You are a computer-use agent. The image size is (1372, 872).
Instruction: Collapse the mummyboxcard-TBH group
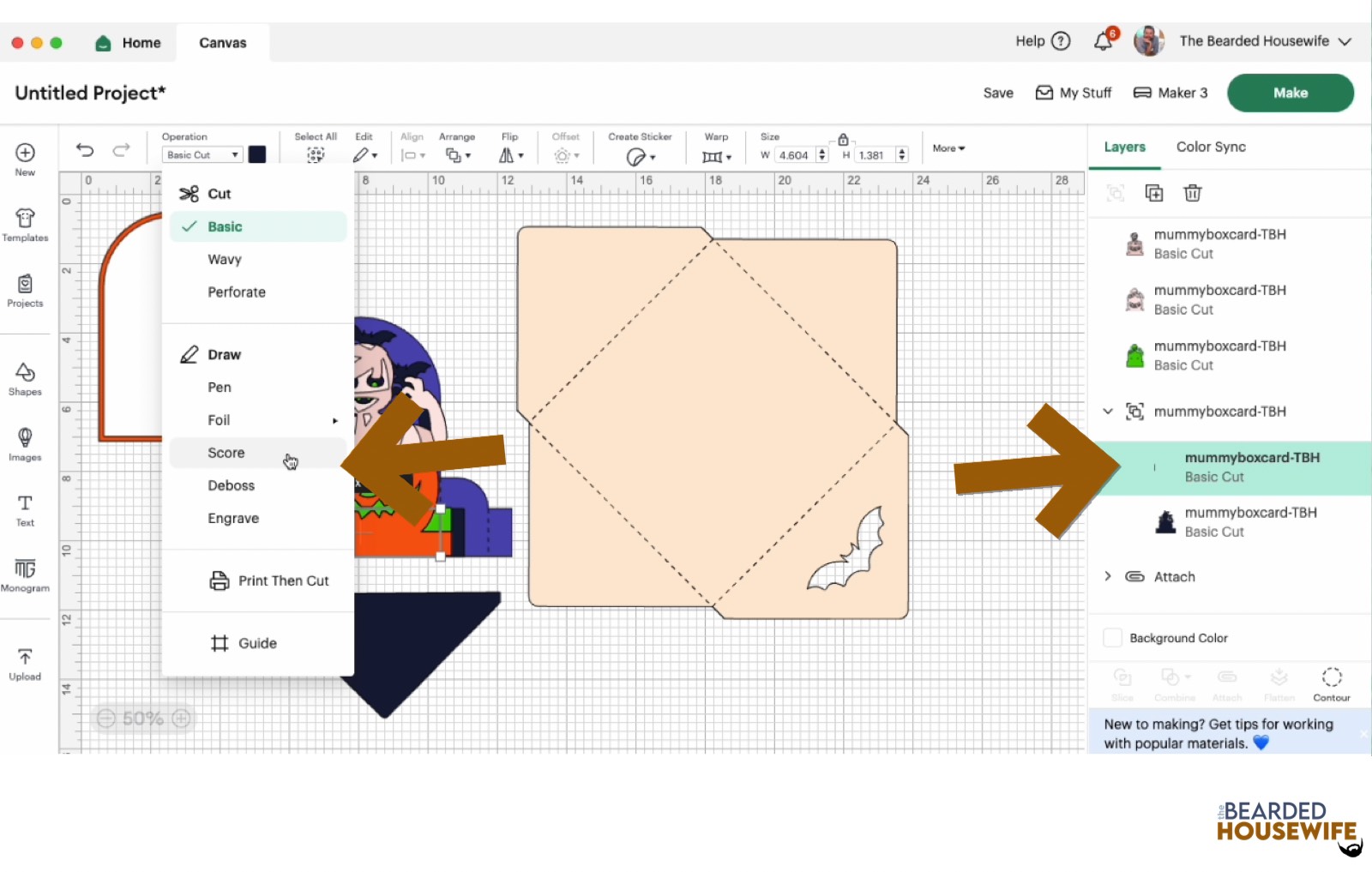tap(1108, 412)
